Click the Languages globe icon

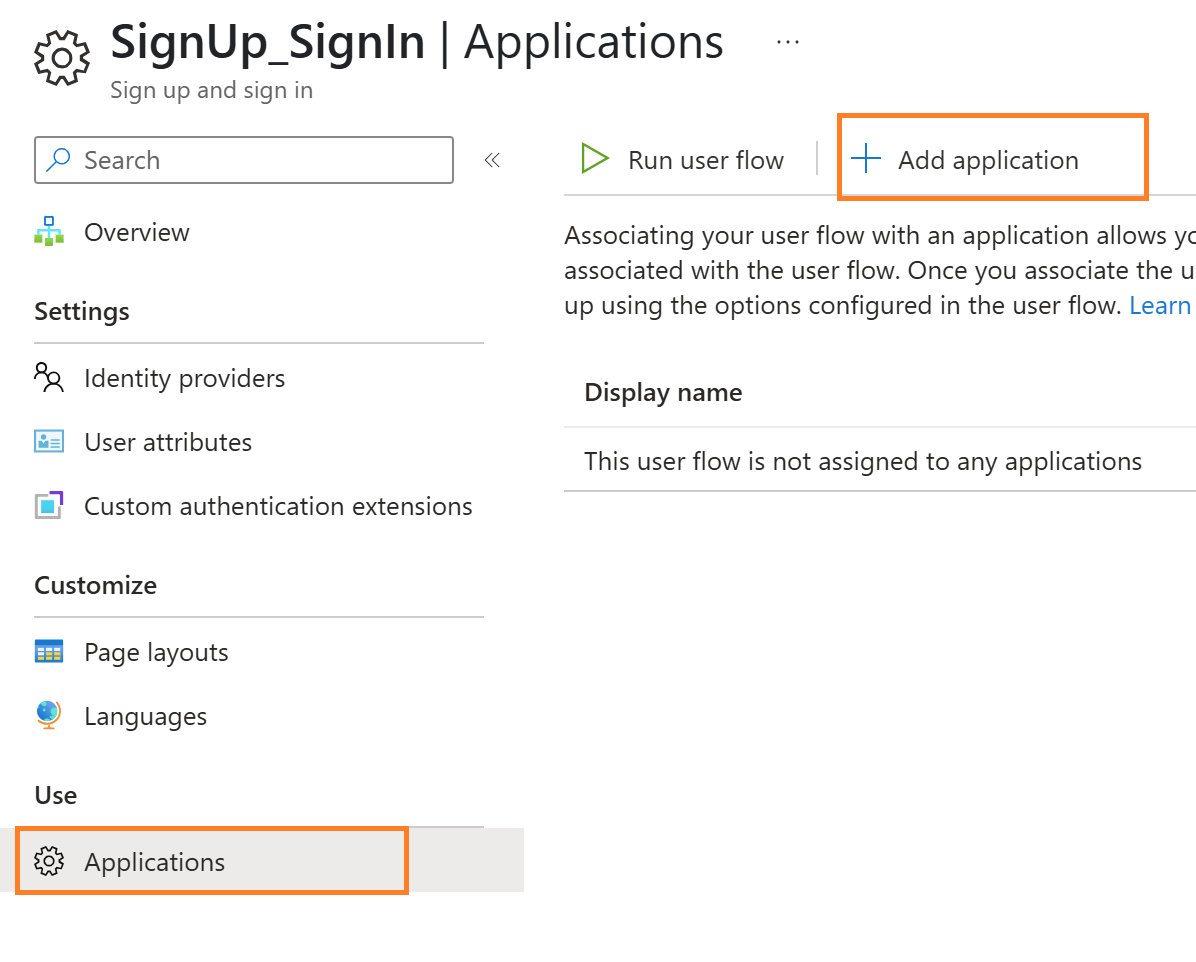[49, 716]
